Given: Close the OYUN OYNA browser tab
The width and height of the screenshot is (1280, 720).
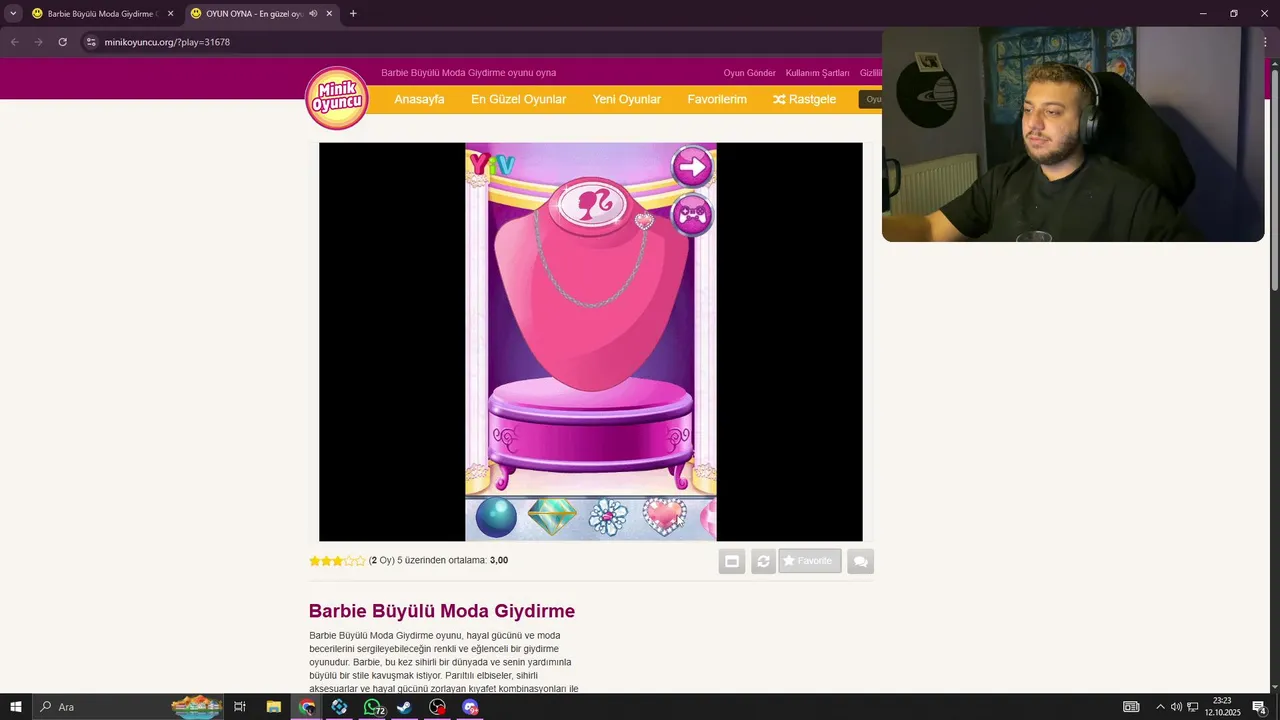Looking at the screenshot, I should (x=329, y=14).
